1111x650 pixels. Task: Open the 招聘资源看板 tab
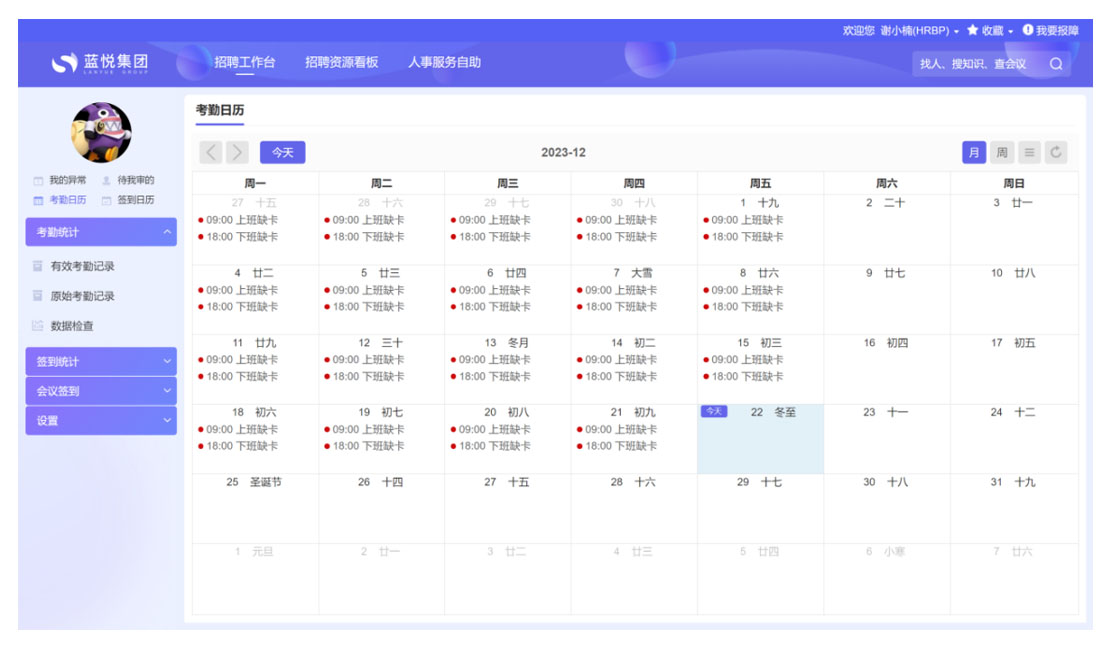(x=341, y=62)
